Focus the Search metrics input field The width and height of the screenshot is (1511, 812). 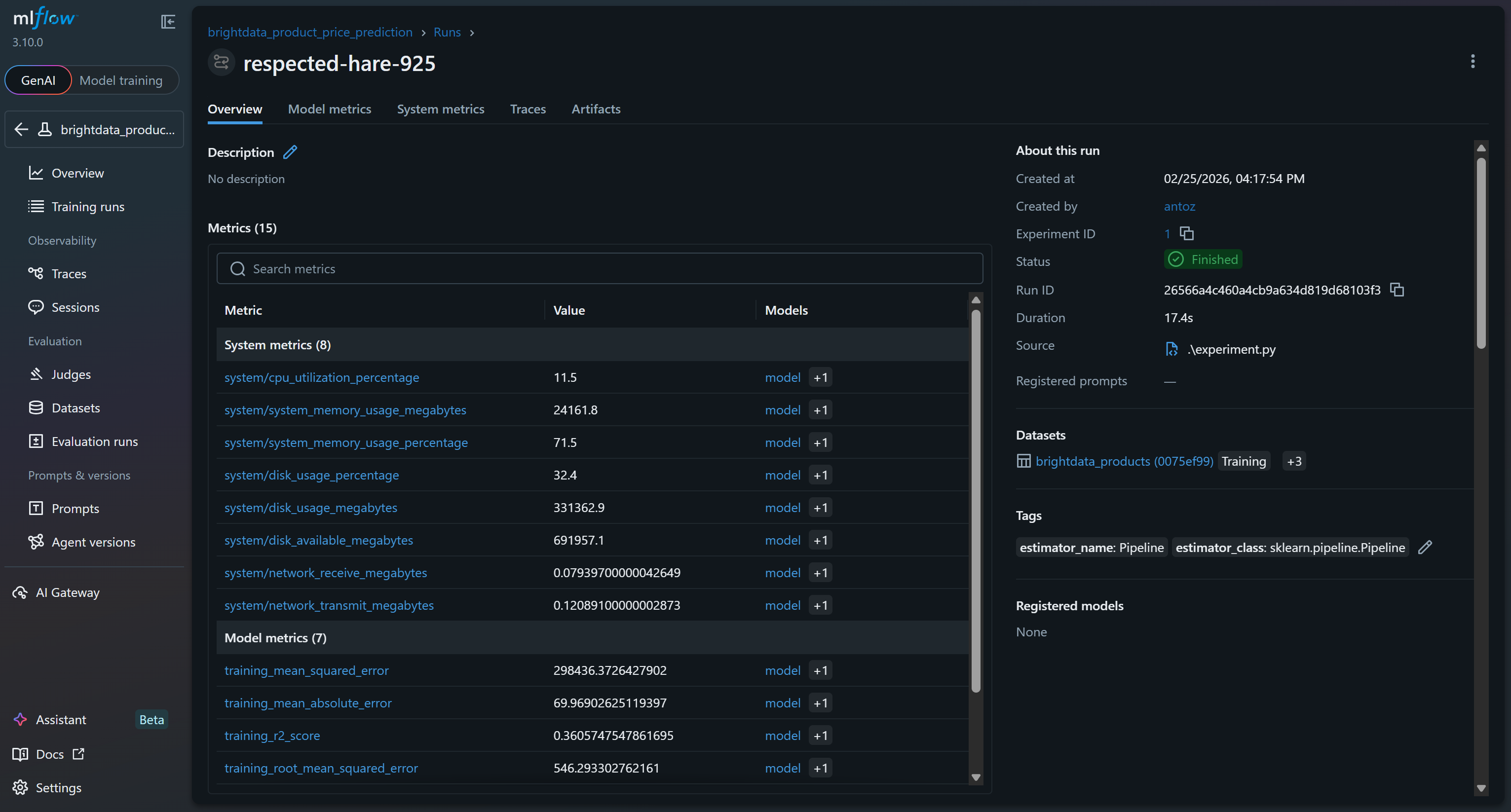coord(600,268)
